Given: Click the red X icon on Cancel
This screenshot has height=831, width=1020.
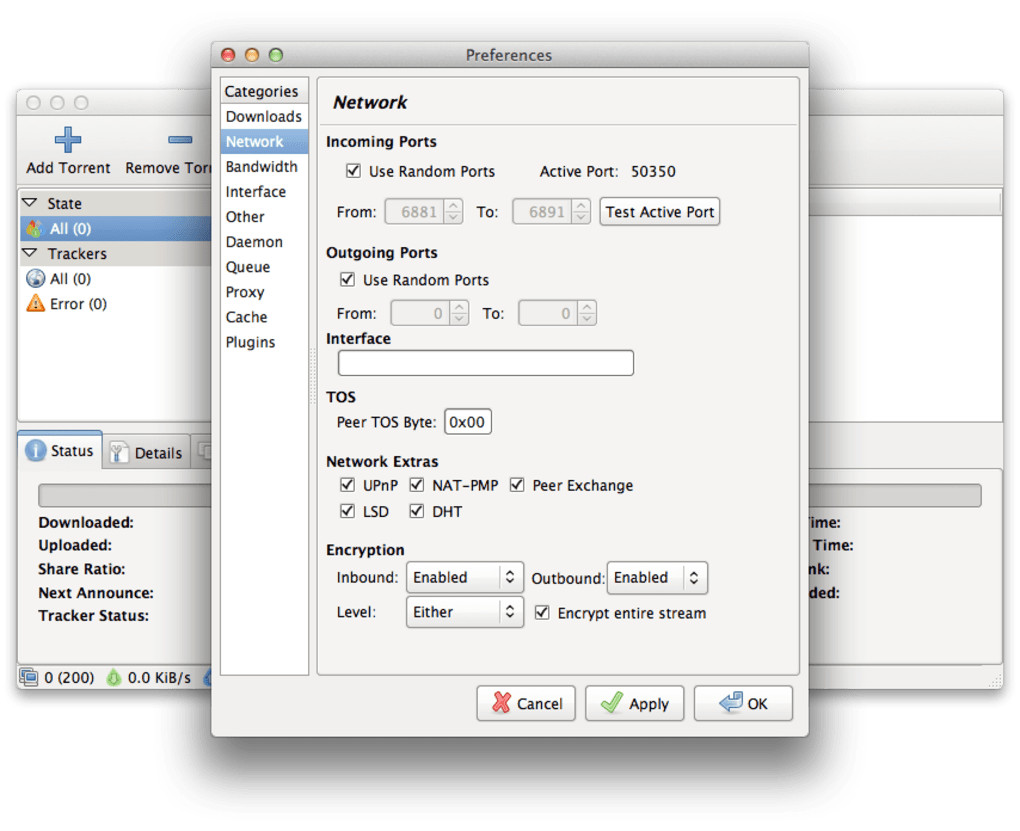Looking at the screenshot, I should [501, 702].
